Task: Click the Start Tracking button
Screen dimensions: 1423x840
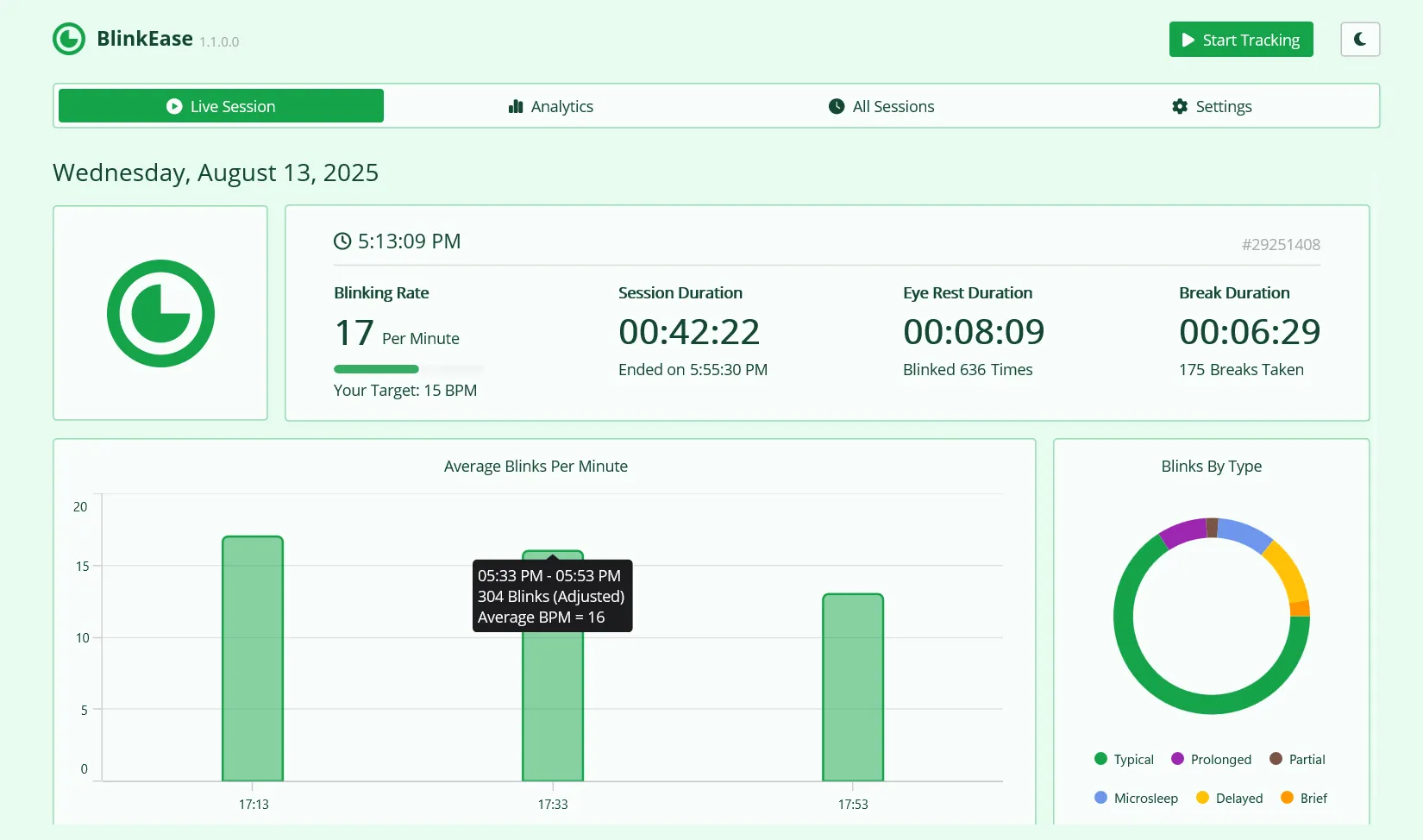Action: pyautogui.click(x=1241, y=40)
